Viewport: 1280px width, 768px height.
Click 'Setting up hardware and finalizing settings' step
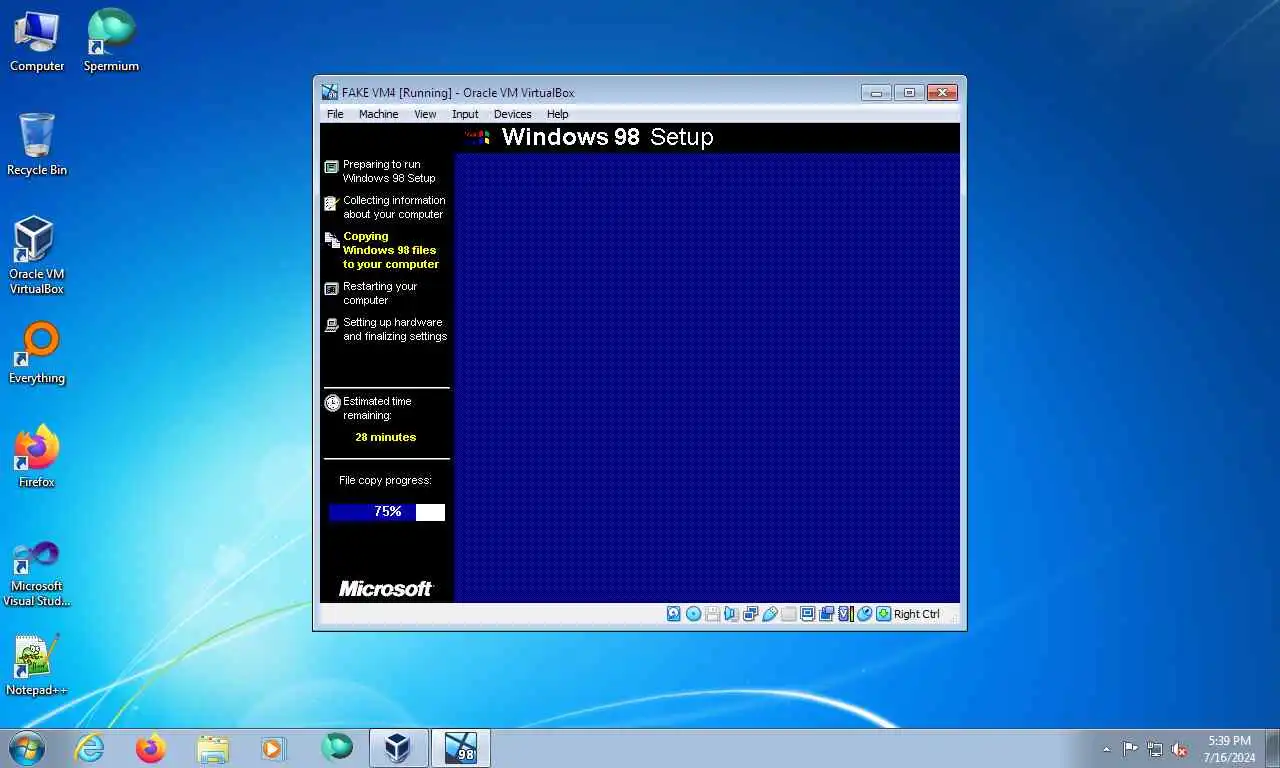coord(395,329)
